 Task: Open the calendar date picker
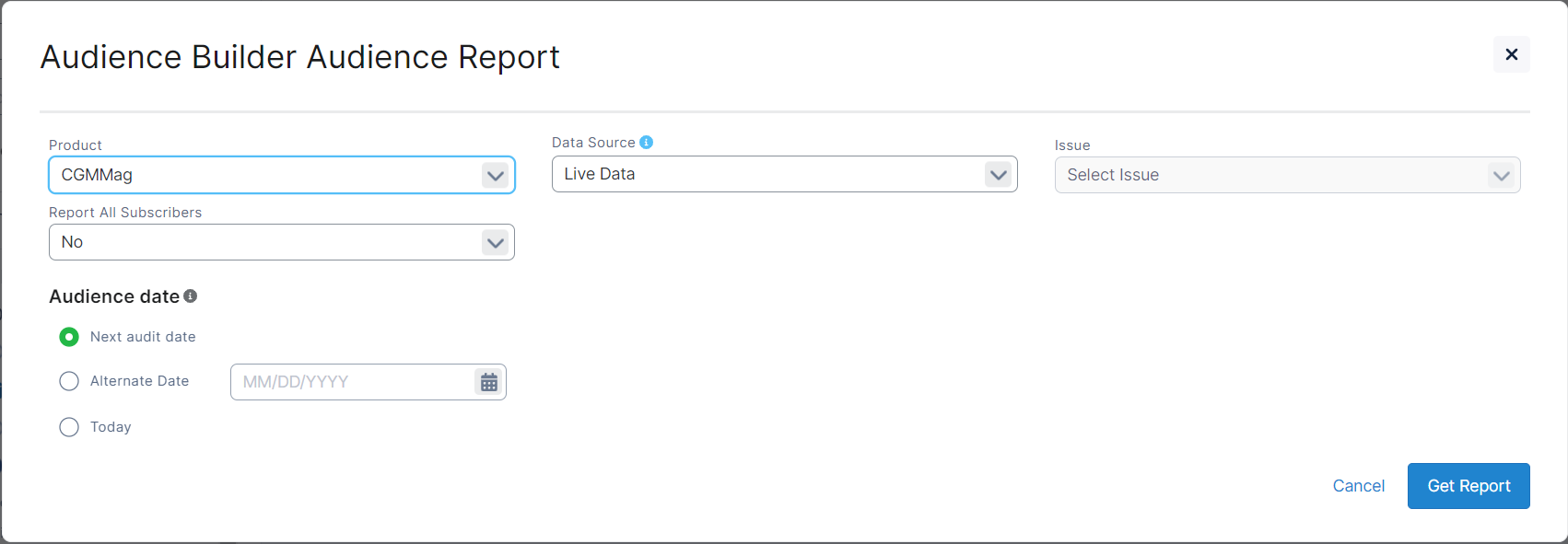489,382
